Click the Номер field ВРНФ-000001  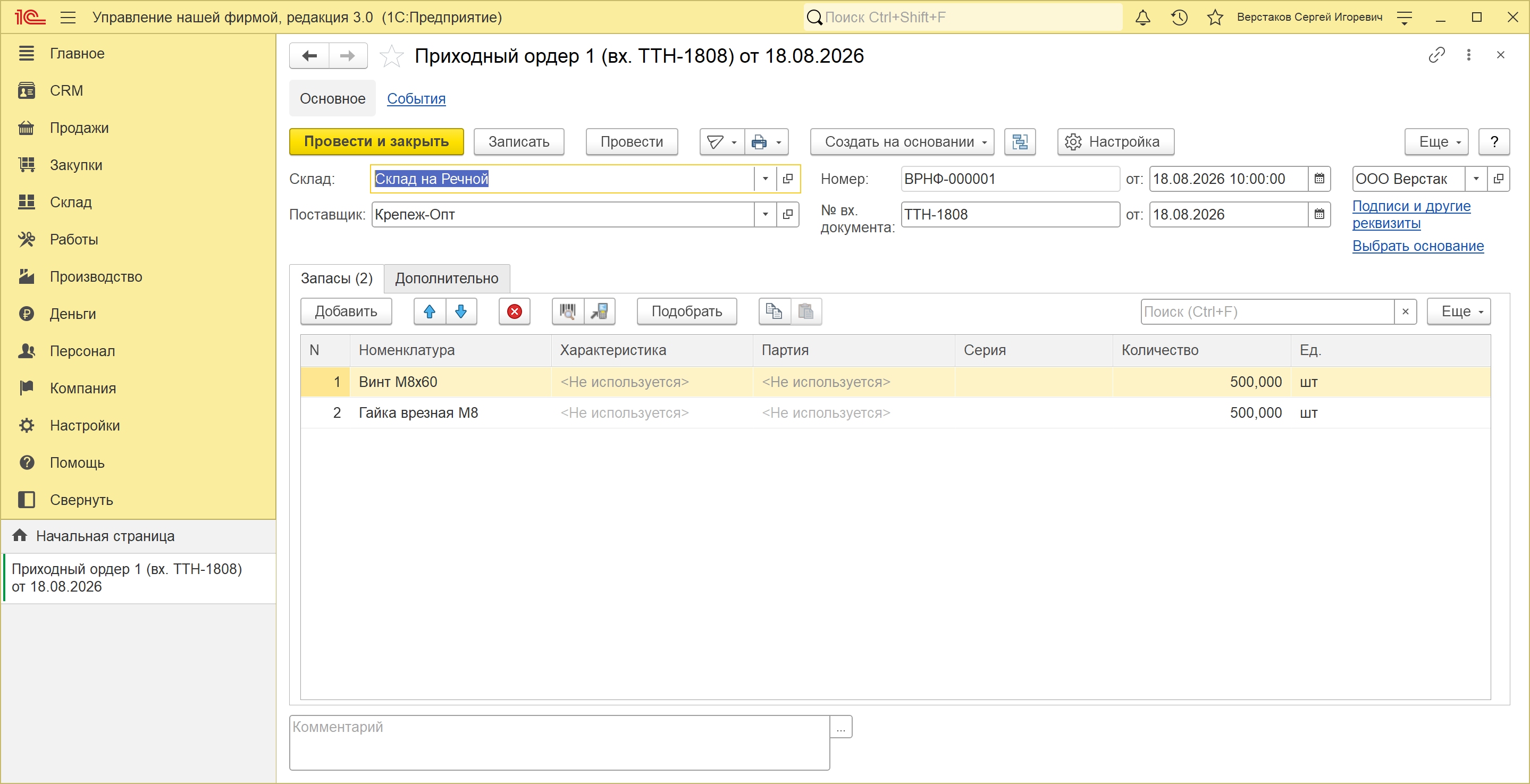point(1010,179)
